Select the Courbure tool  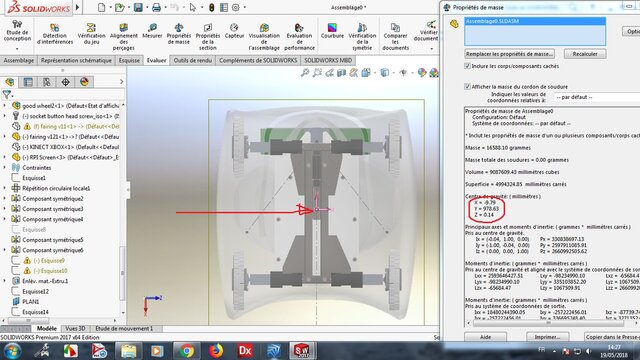[x=332, y=31]
